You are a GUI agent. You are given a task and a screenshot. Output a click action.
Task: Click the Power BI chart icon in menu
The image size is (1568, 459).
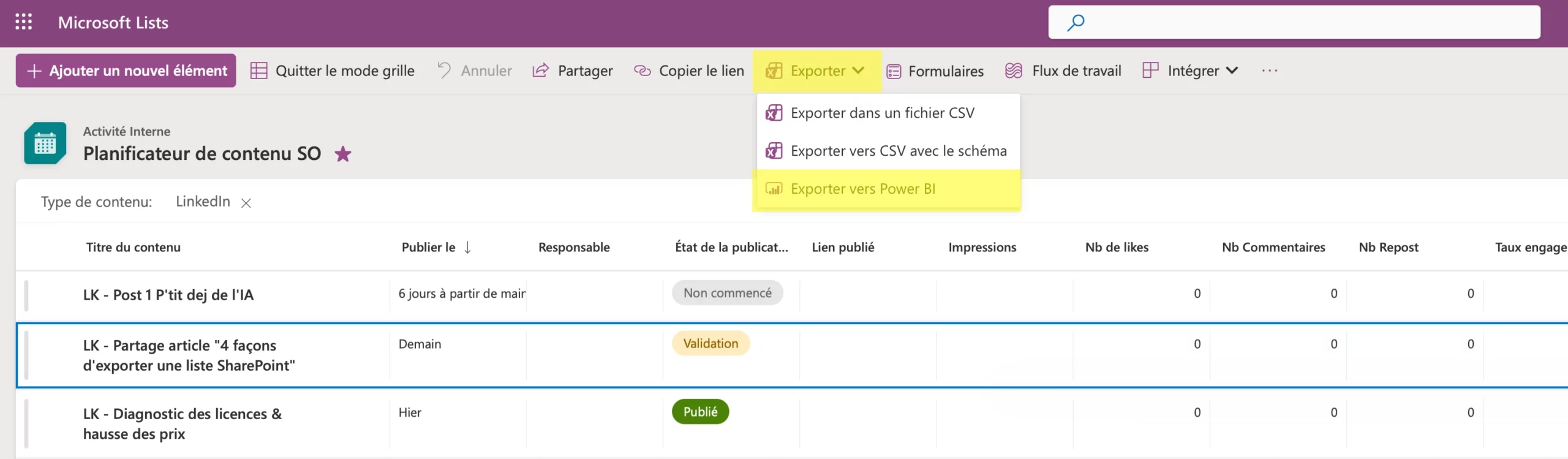(774, 189)
